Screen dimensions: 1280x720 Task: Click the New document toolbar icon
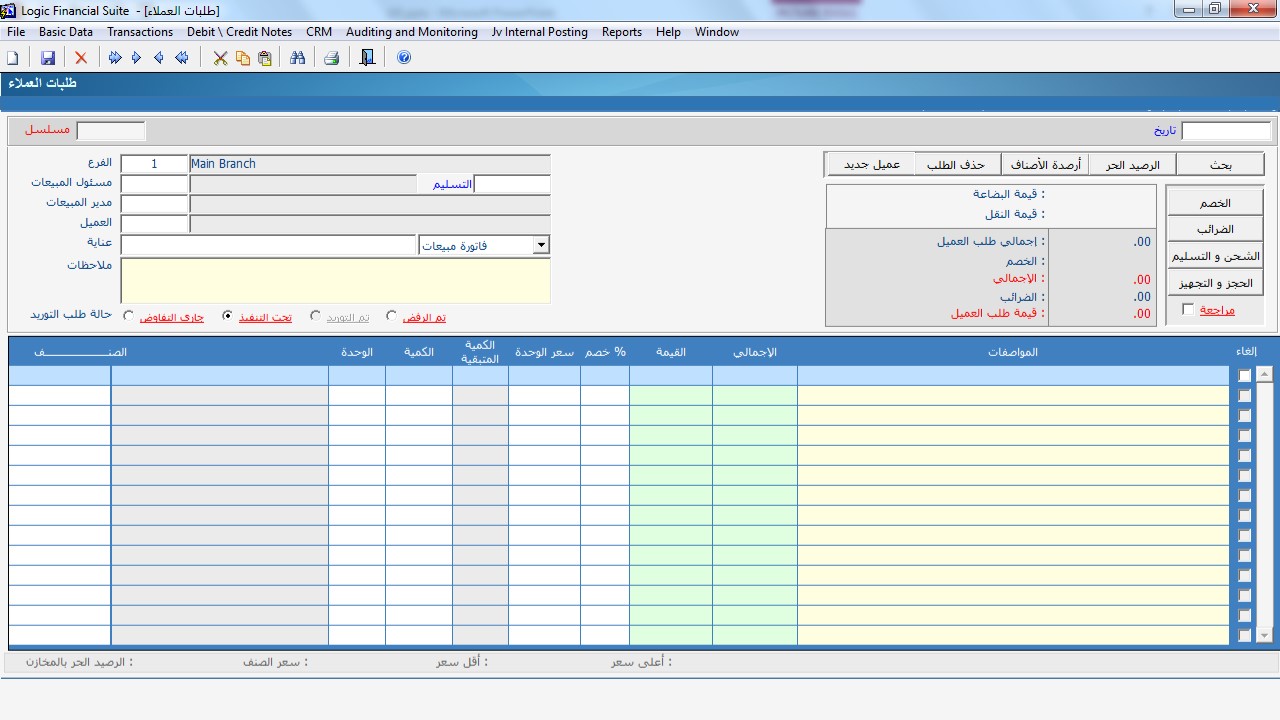(13, 58)
